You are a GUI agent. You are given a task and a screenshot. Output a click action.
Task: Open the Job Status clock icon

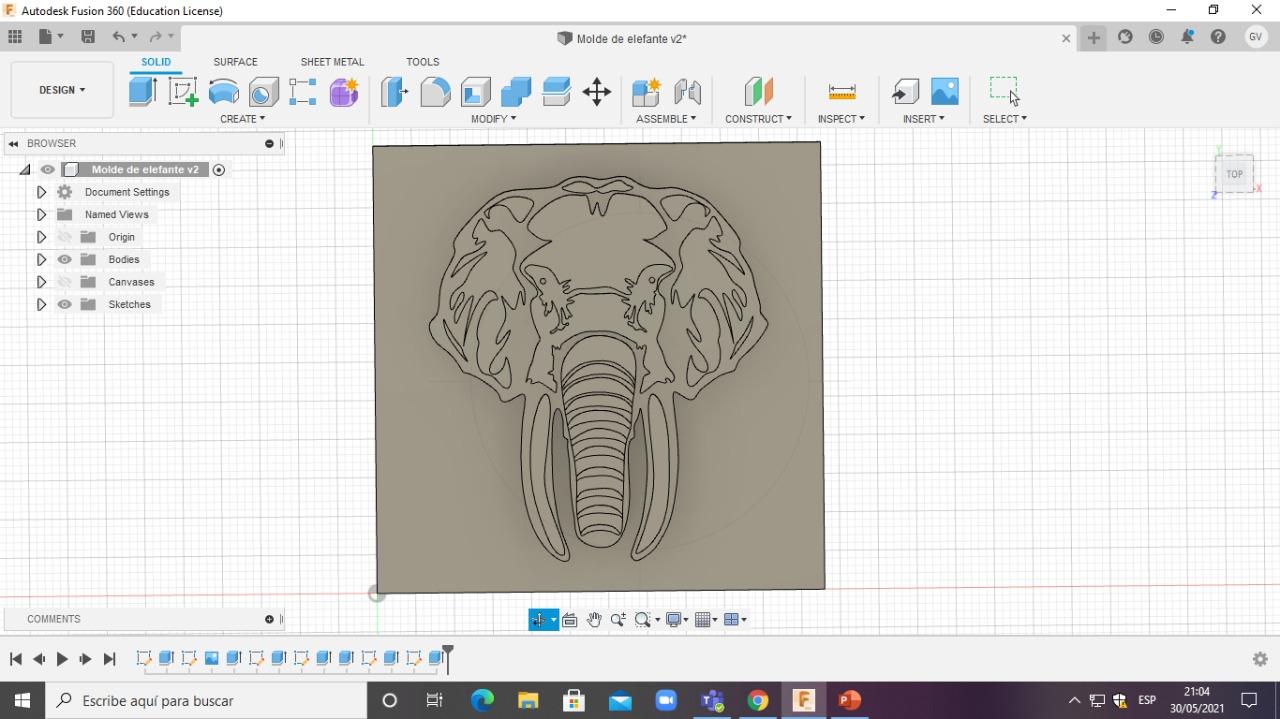(x=1156, y=37)
